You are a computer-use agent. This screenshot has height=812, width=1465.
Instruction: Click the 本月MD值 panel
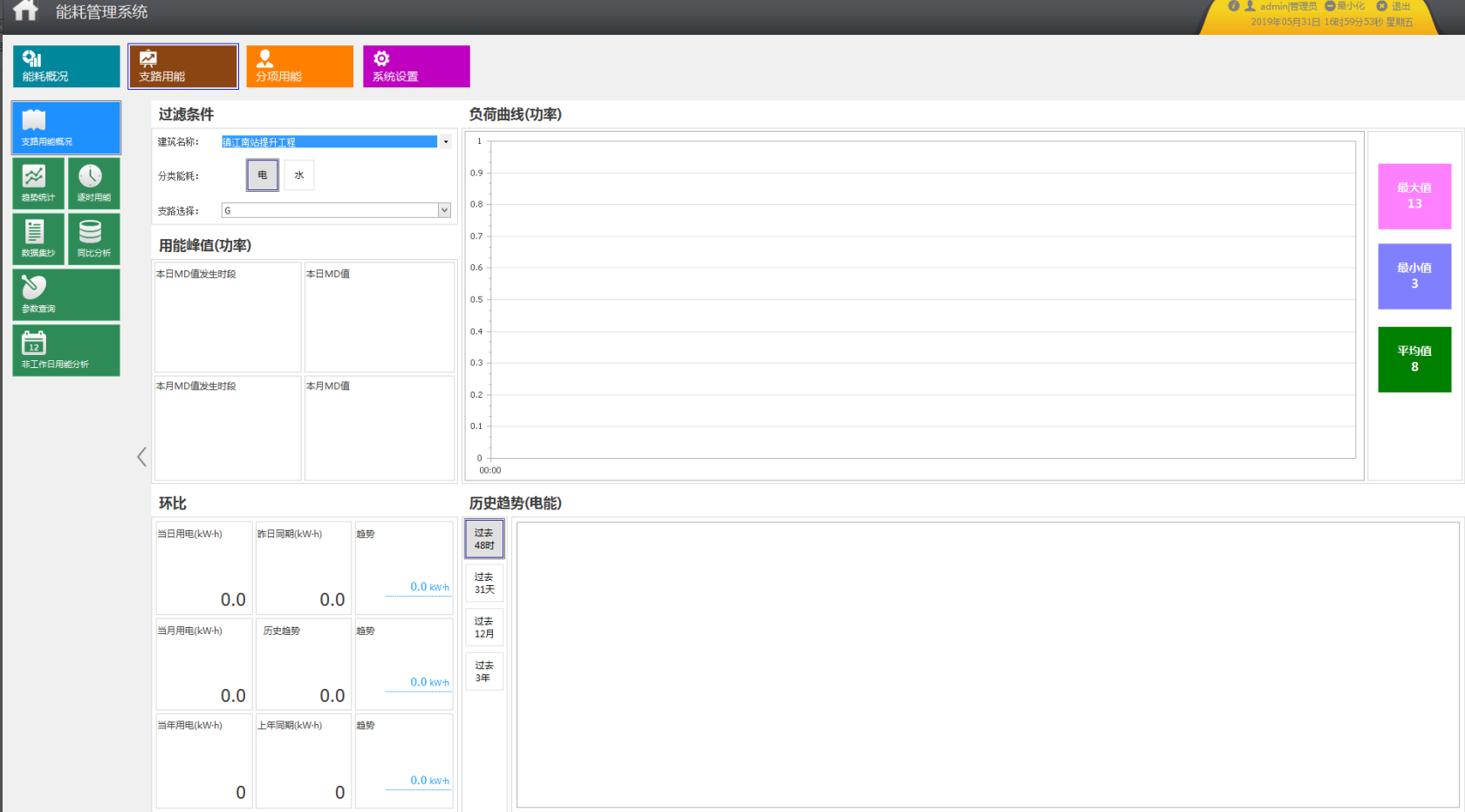[x=379, y=428]
